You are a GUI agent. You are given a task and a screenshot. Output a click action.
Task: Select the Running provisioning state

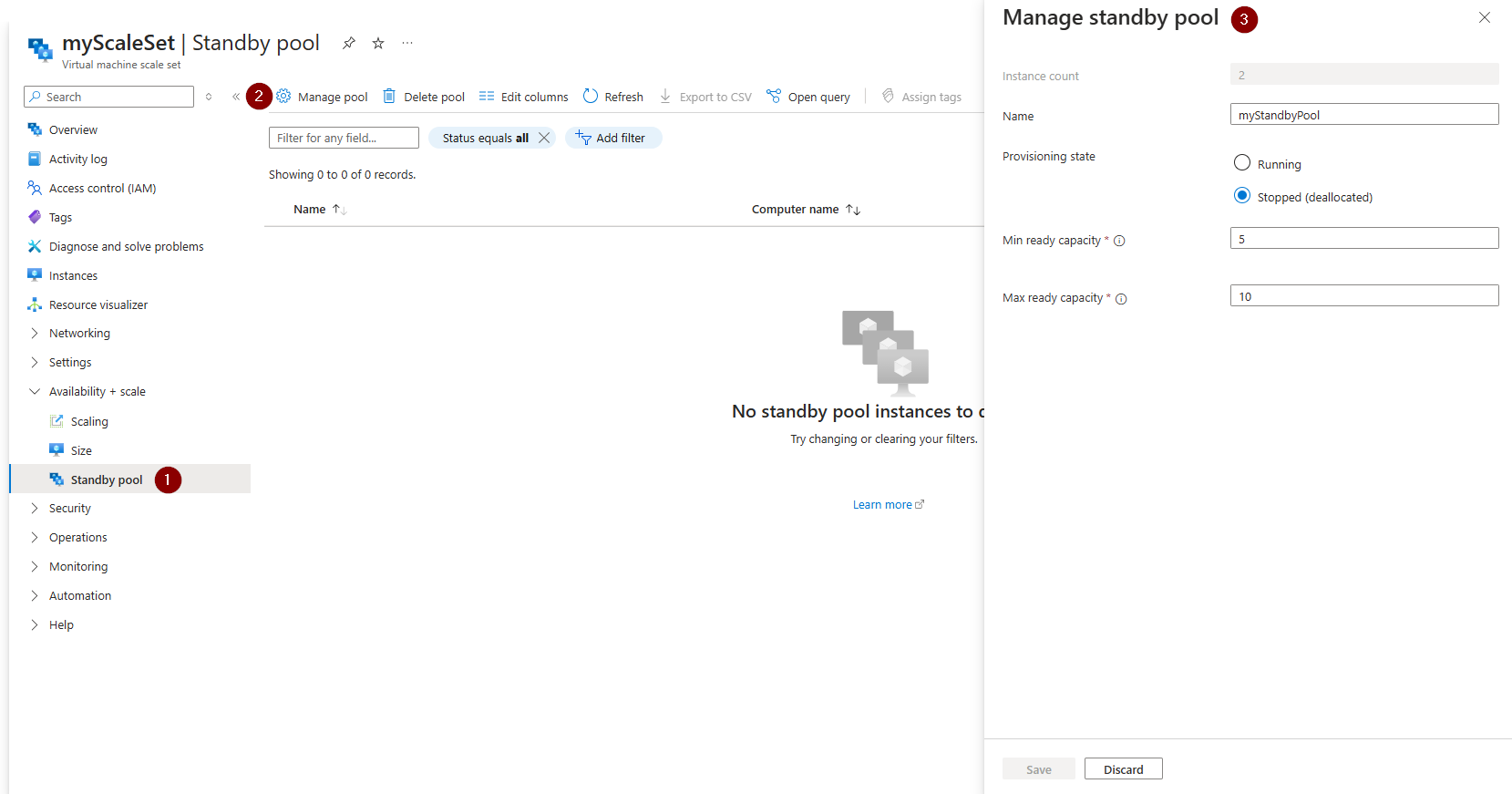click(1242, 163)
